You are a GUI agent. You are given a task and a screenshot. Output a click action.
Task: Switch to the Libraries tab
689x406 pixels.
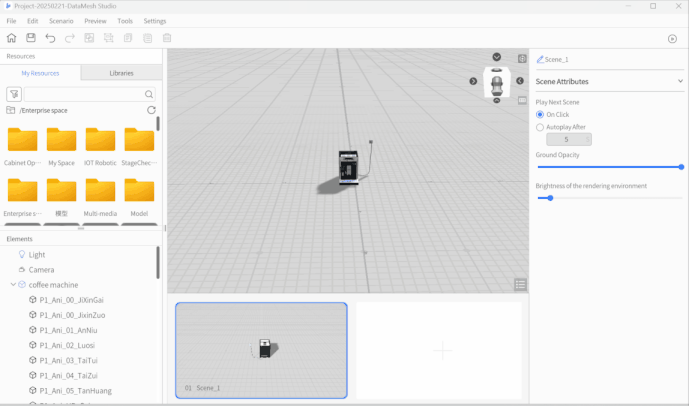pos(121,73)
